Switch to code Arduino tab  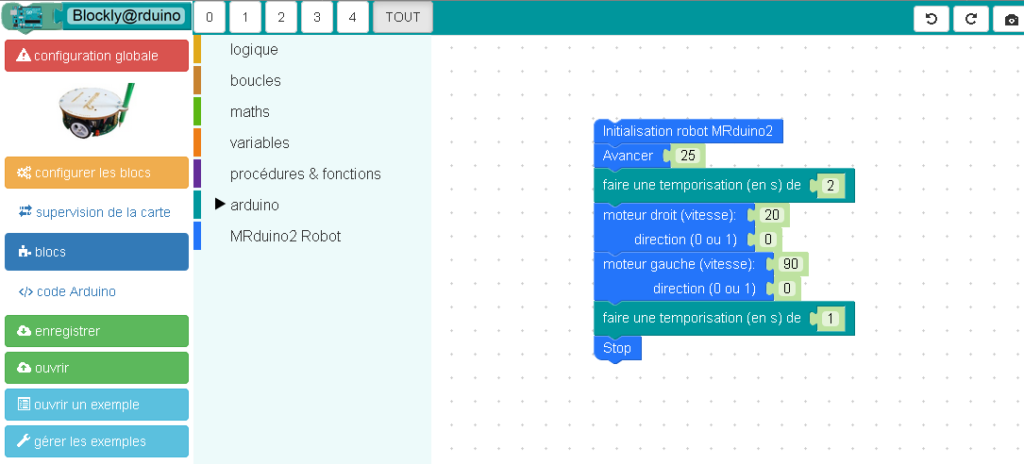pyautogui.click(x=96, y=292)
